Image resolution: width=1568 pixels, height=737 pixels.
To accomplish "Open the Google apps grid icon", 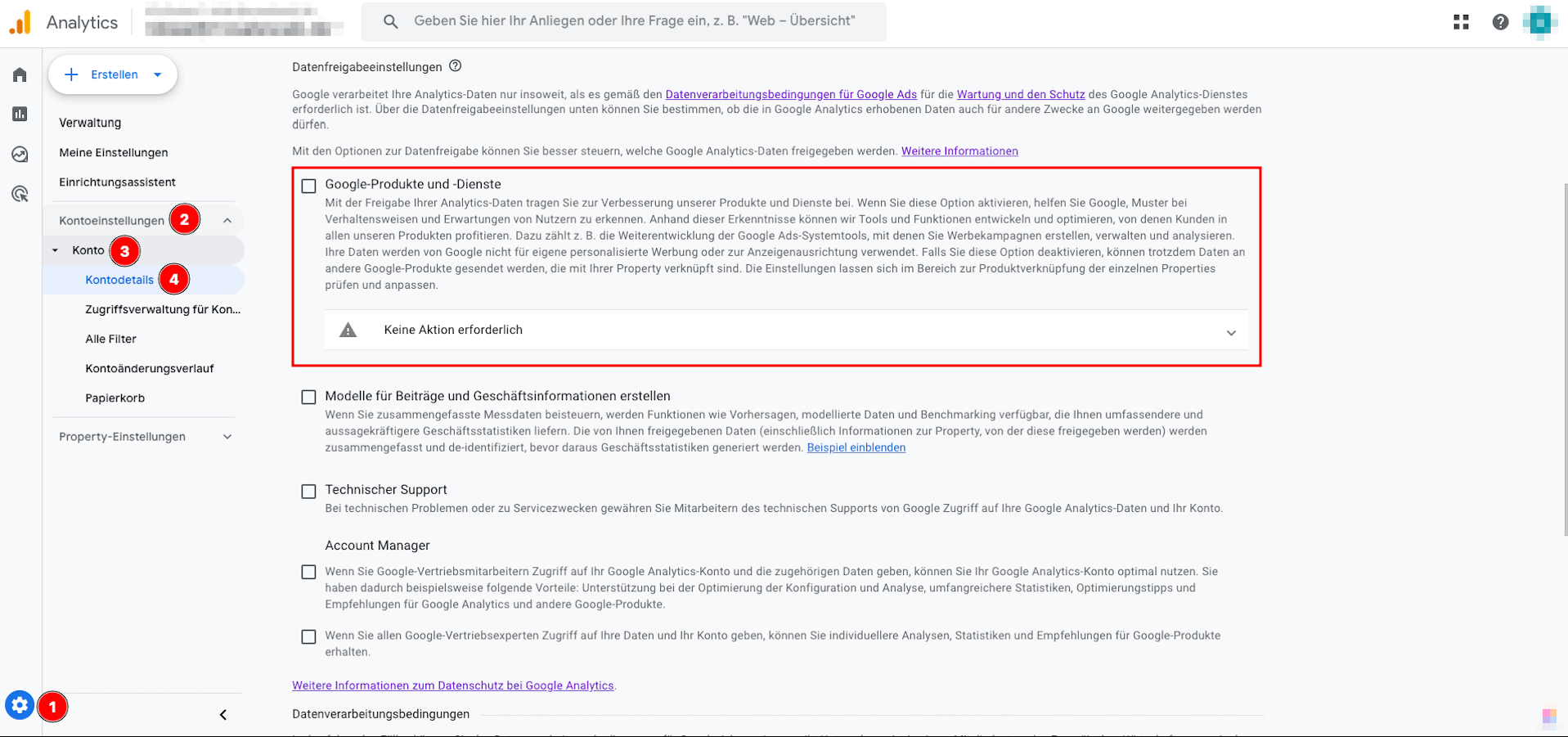I will click(1461, 22).
